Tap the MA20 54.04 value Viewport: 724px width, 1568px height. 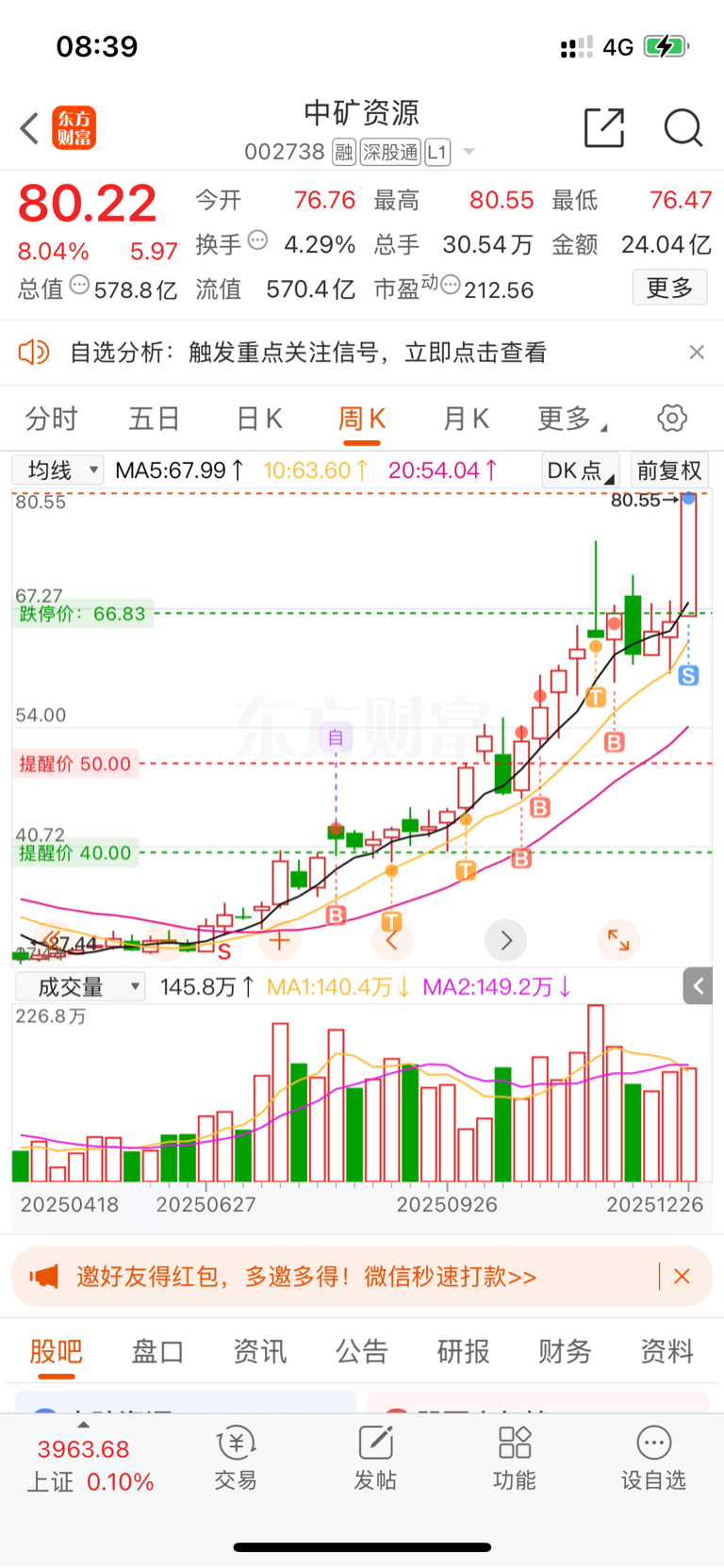click(x=443, y=470)
